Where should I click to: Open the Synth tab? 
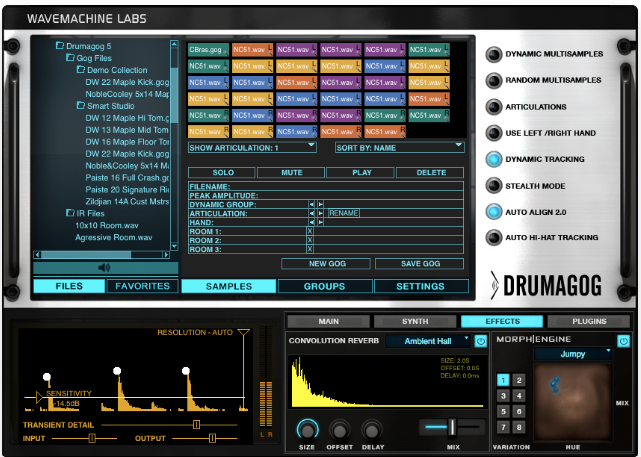(415, 321)
